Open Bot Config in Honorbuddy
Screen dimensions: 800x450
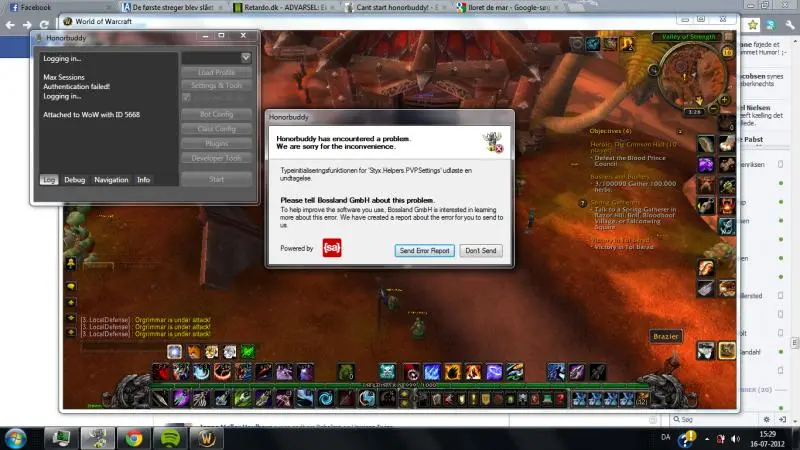[216, 114]
